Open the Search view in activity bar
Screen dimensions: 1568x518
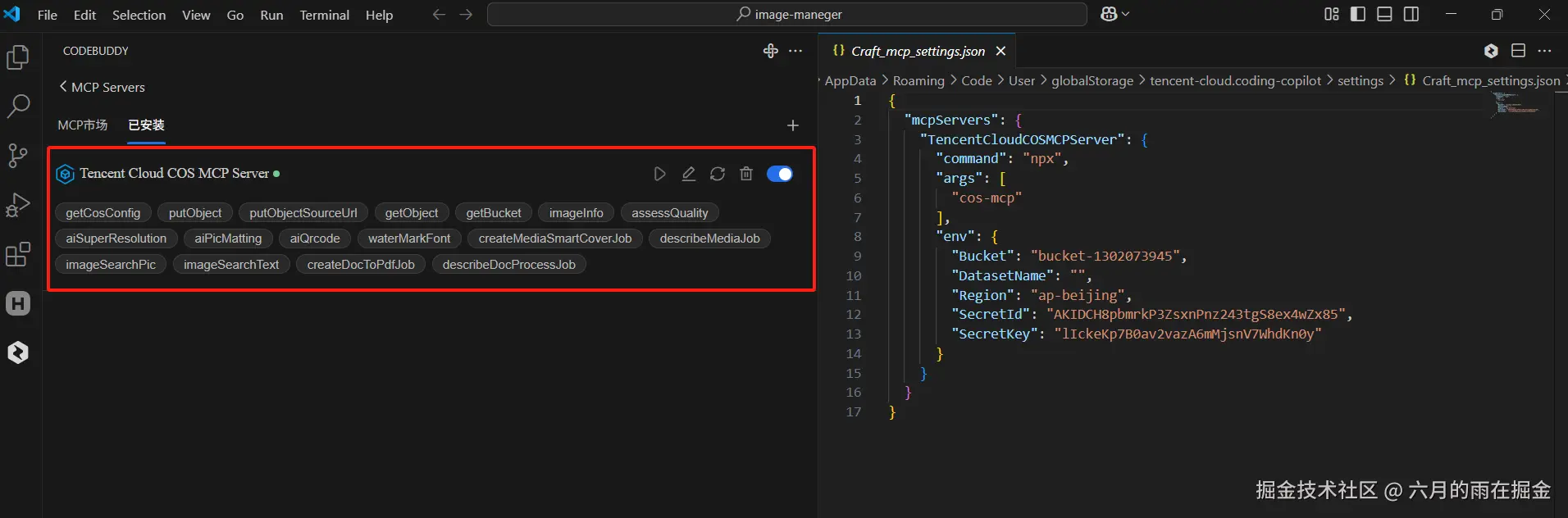tap(18, 106)
